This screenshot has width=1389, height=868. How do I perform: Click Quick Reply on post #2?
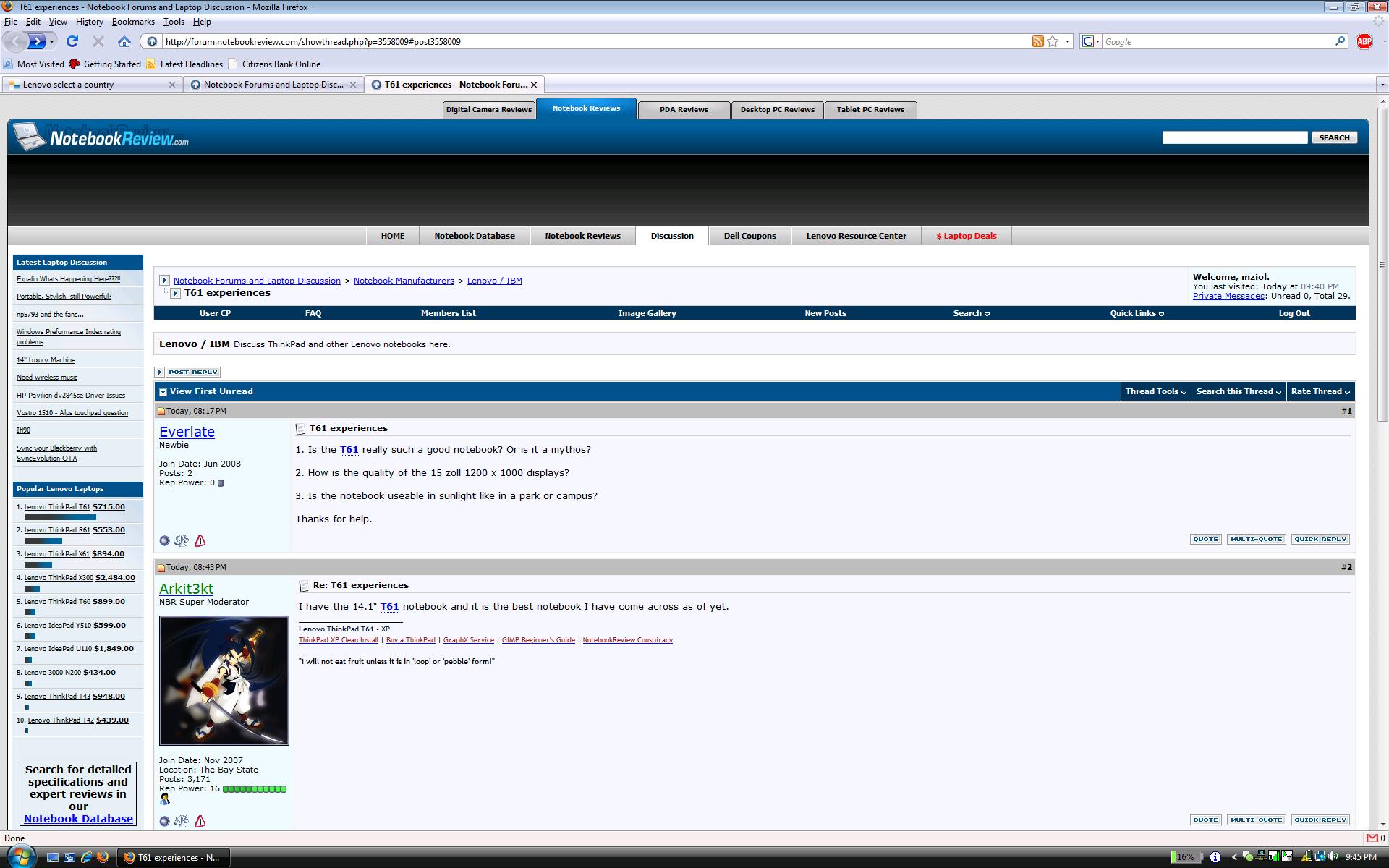tap(1320, 820)
